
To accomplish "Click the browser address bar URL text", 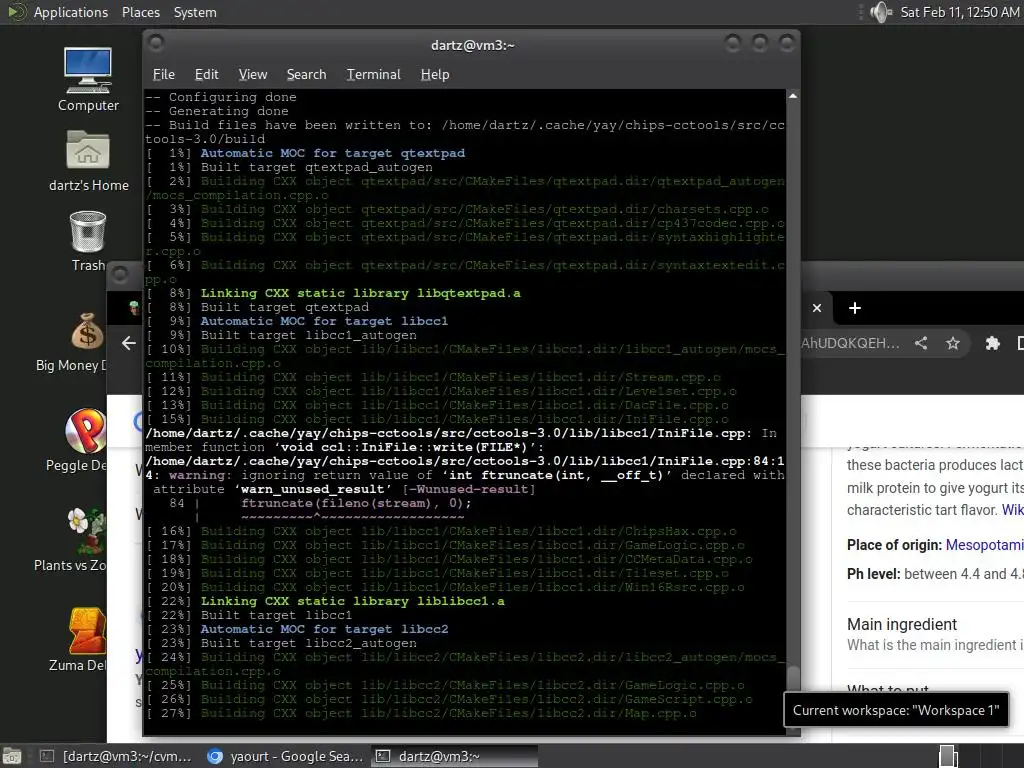I will [850, 343].
